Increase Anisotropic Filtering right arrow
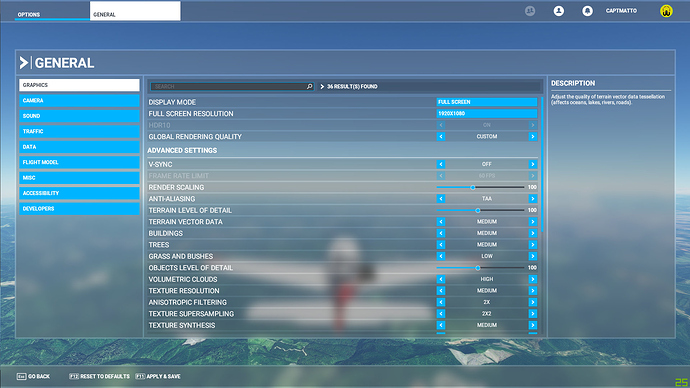The image size is (690, 388). pos(532,302)
